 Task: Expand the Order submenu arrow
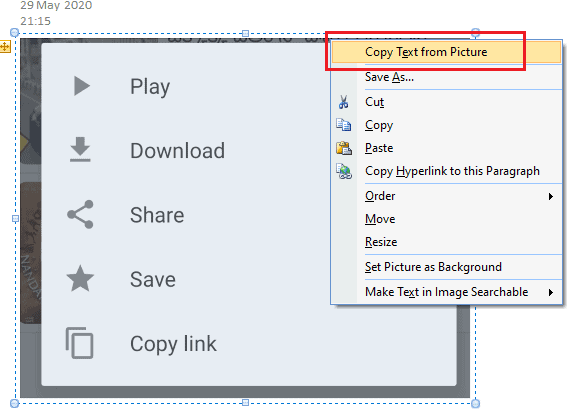click(551, 197)
